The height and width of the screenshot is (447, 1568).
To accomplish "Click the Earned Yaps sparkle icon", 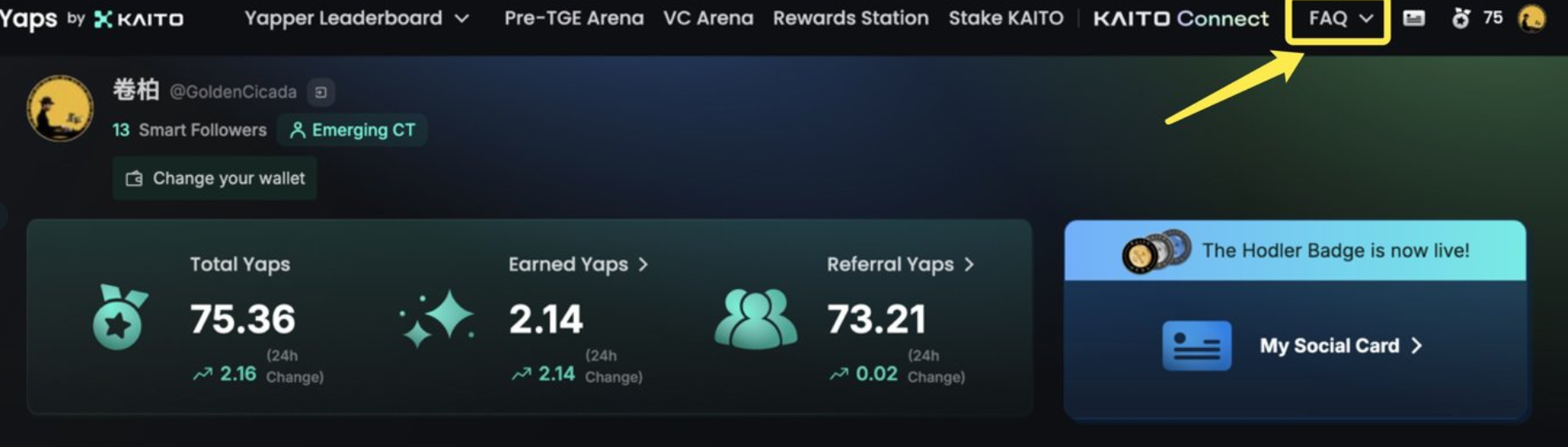I will tap(438, 318).
